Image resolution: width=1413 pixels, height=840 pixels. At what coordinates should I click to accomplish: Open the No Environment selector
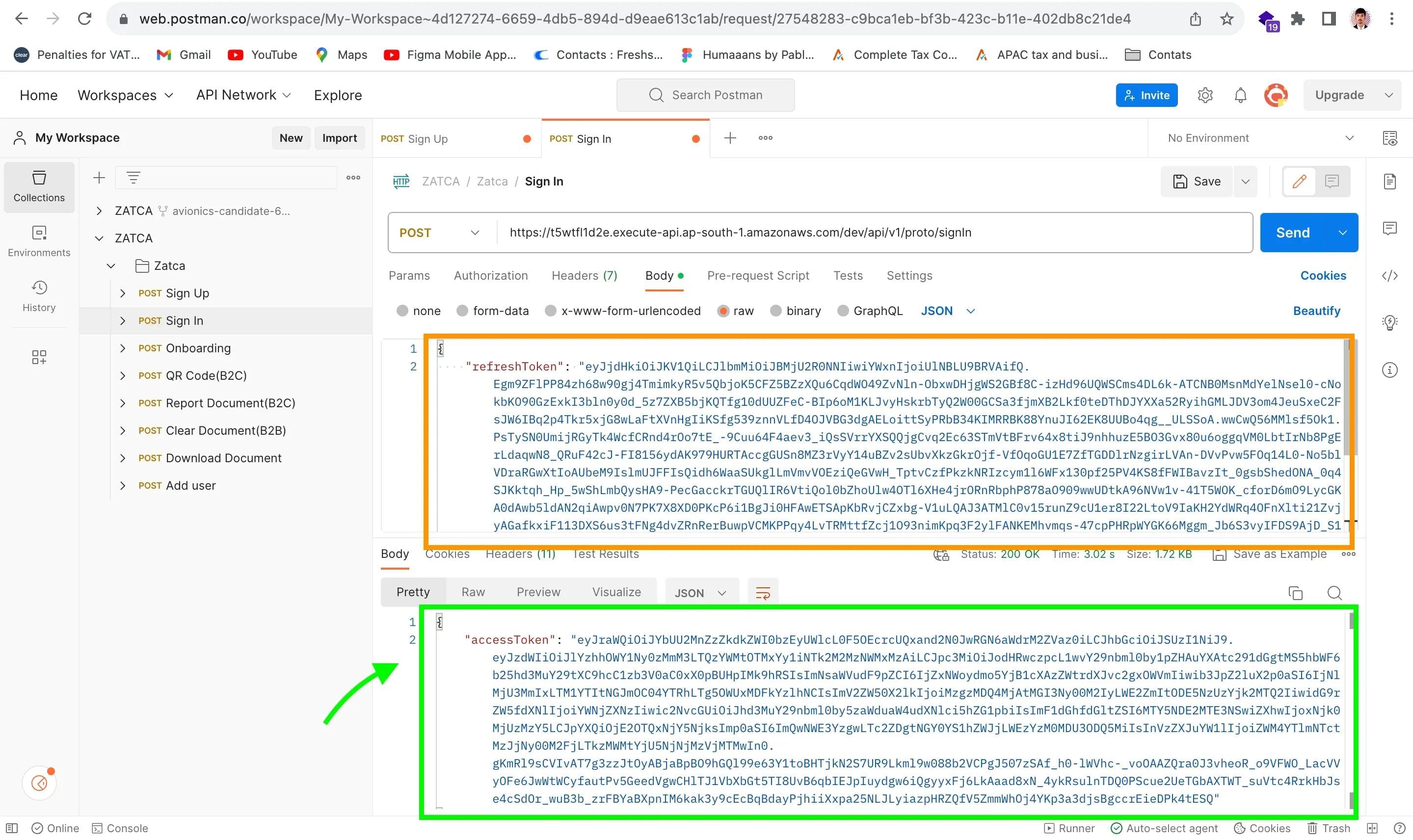(x=1260, y=138)
